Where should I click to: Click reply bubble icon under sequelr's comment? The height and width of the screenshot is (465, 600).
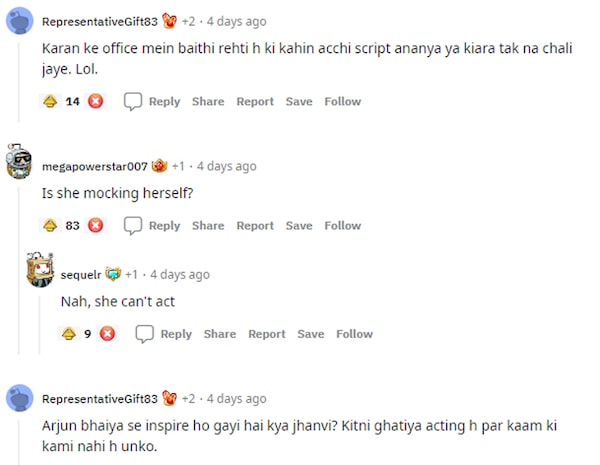click(145, 334)
